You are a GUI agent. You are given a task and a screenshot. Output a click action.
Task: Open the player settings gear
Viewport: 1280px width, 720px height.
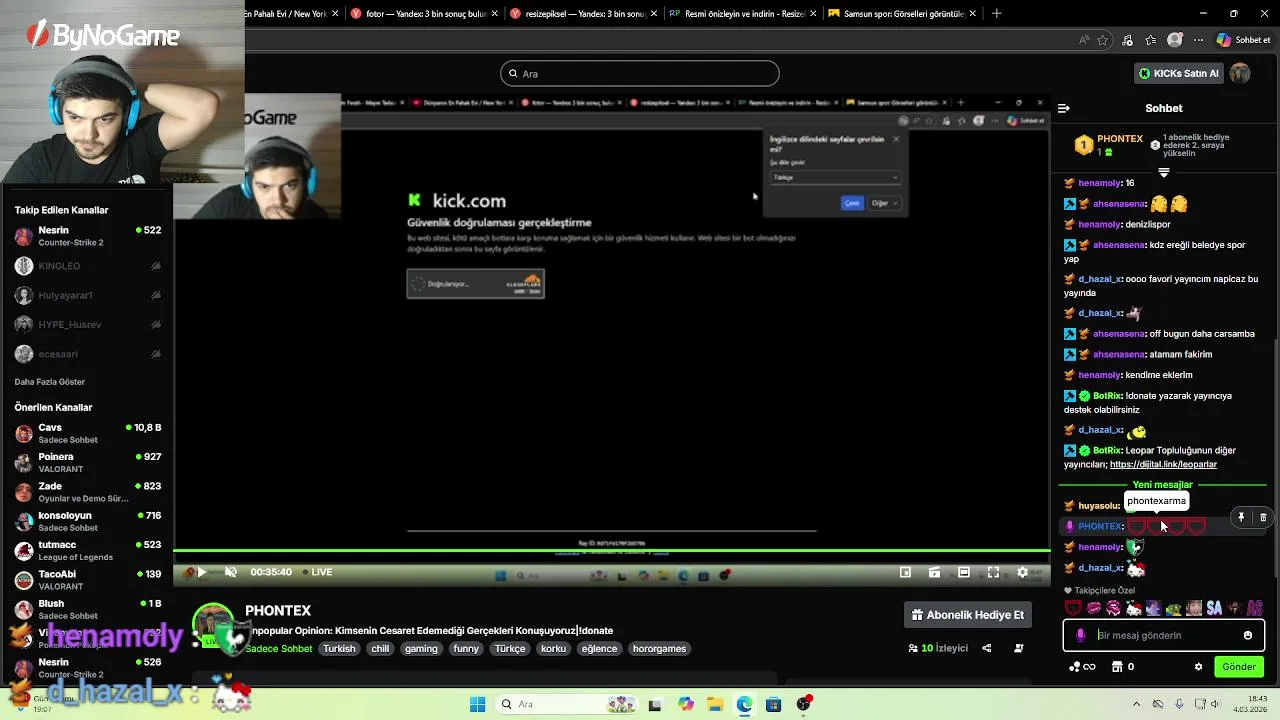(1022, 572)
